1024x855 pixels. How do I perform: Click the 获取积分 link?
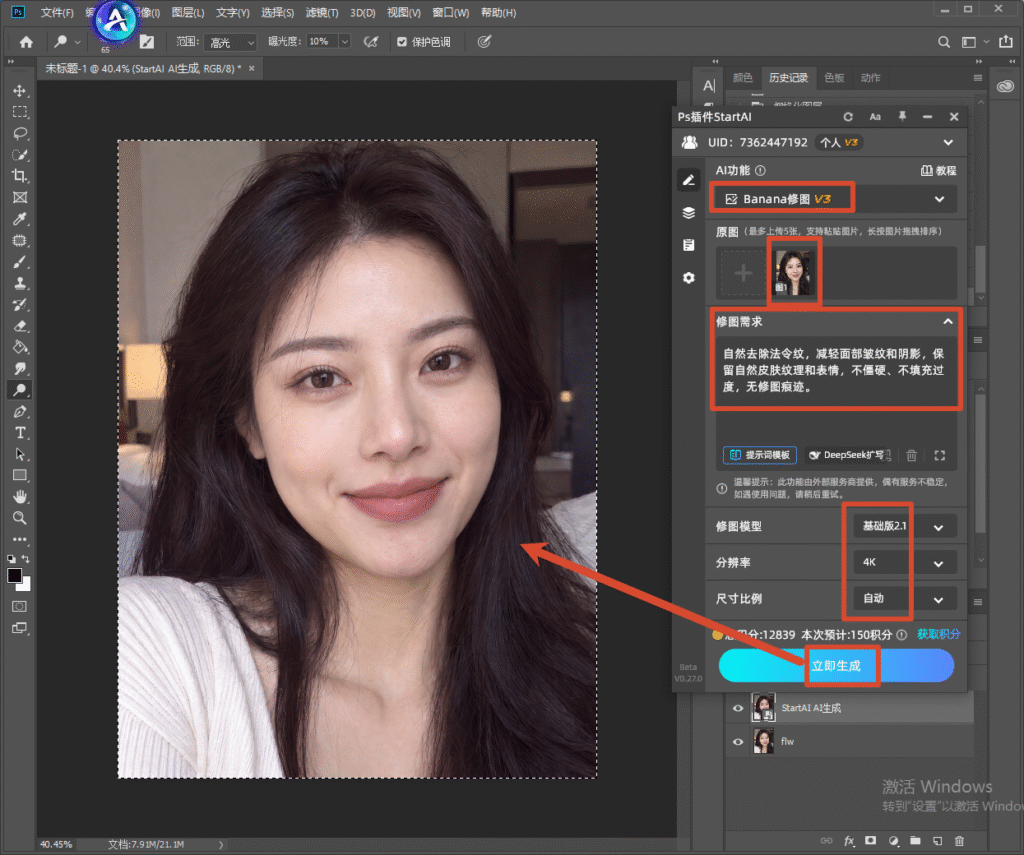tap(938, 634)
